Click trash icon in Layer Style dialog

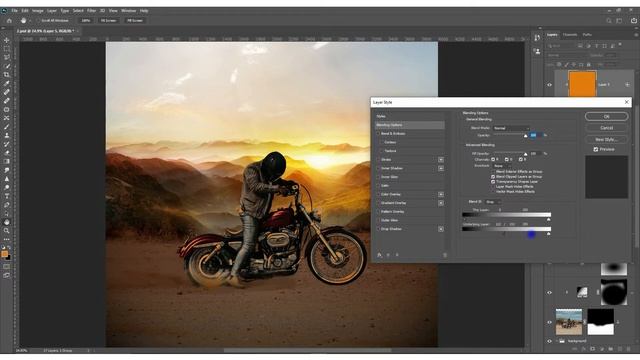pos(444,255)
